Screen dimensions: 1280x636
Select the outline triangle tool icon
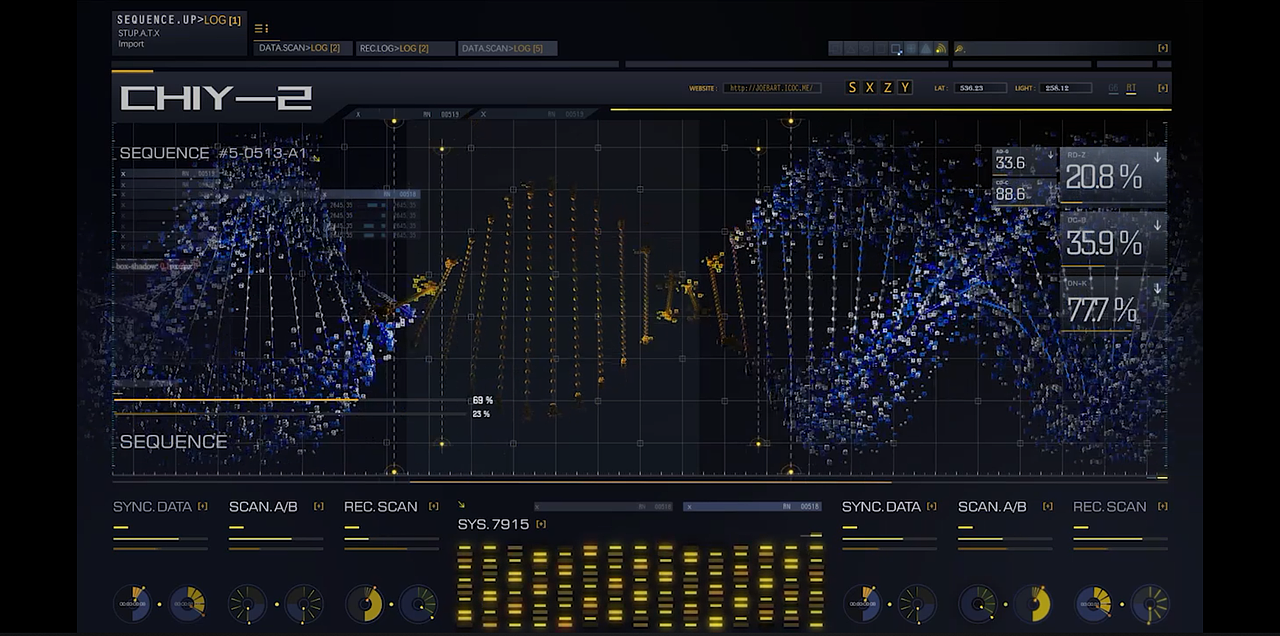(x=851, y=48)
